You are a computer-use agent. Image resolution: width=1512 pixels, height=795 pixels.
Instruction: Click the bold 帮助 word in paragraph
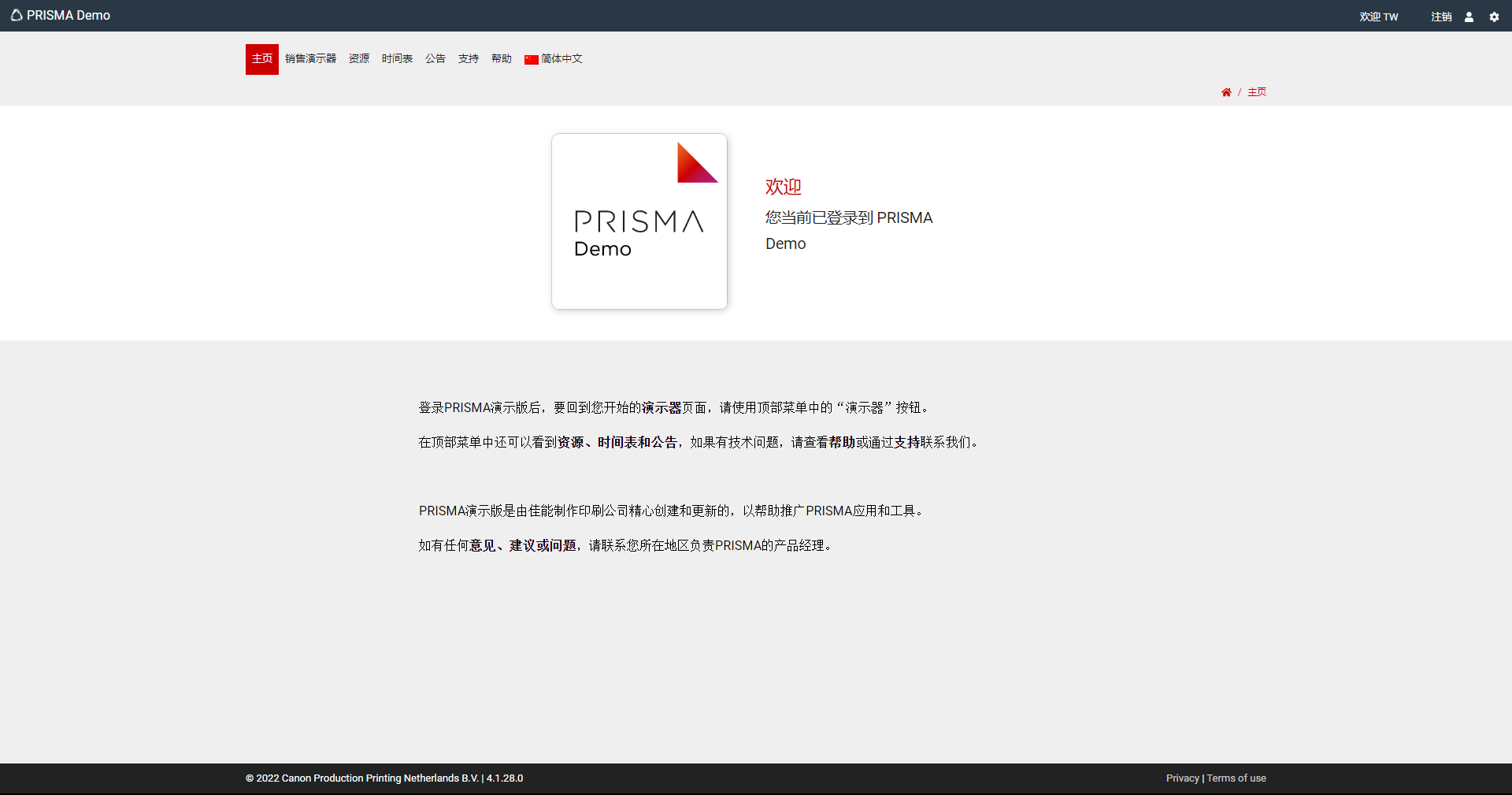pos(842,443)
